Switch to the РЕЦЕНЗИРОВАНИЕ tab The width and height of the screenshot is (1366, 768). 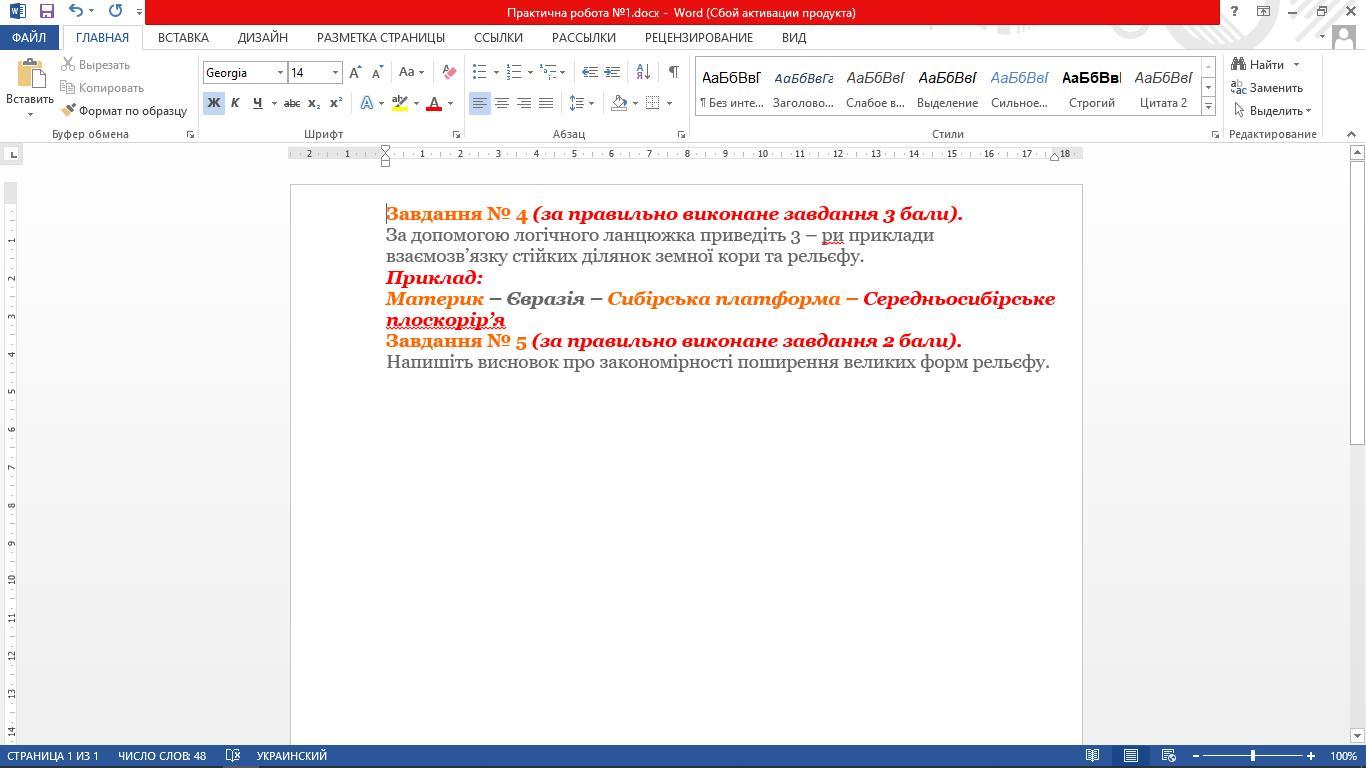coord(698,37)
